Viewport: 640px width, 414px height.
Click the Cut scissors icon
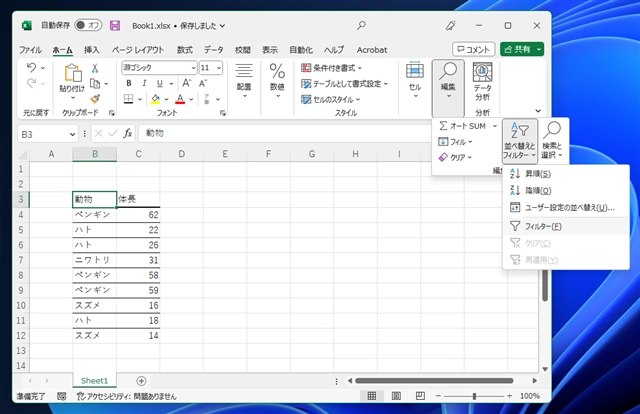(95, 68)
